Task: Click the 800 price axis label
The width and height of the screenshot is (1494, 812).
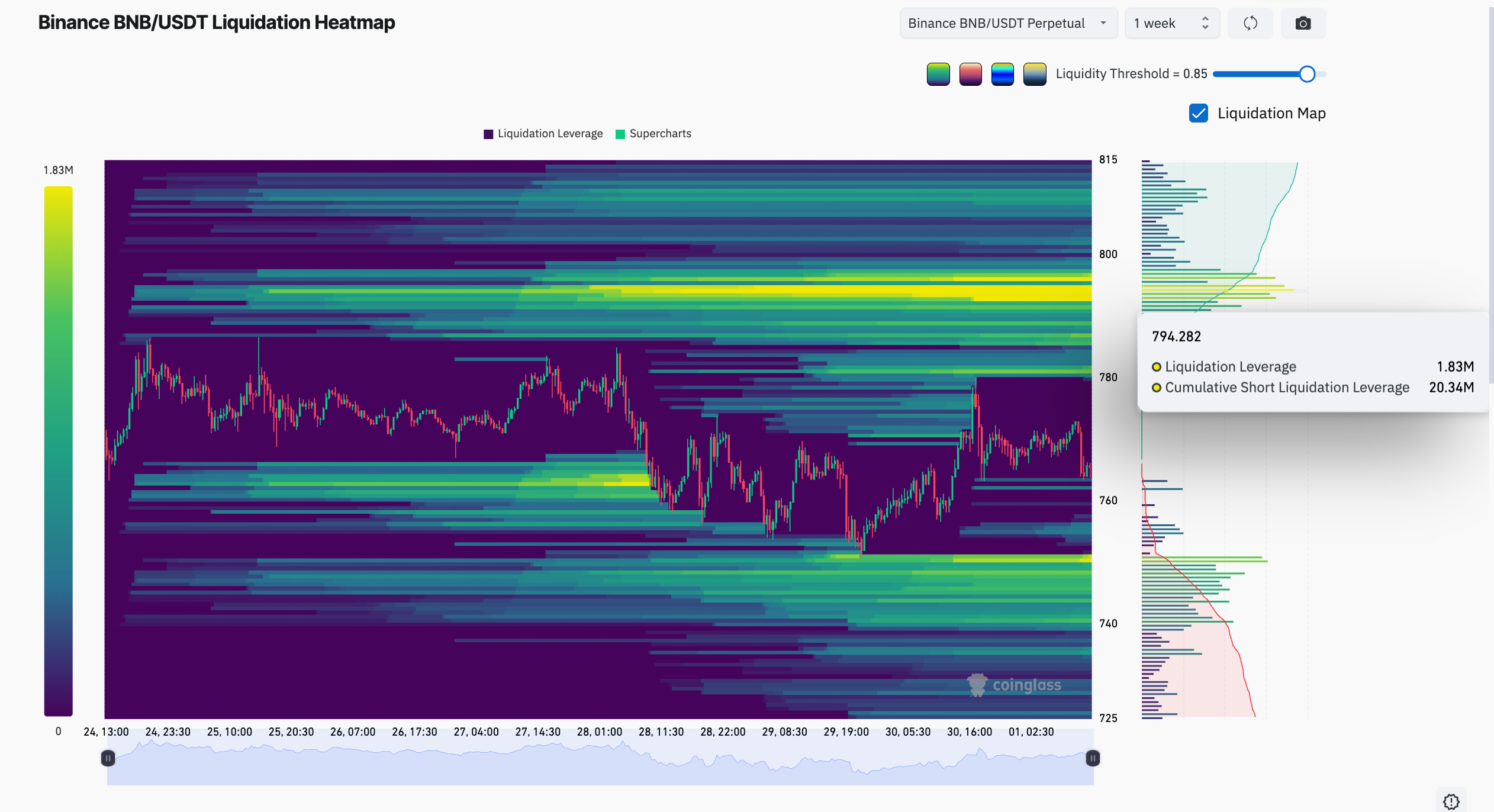Action: coord(1108,254)
